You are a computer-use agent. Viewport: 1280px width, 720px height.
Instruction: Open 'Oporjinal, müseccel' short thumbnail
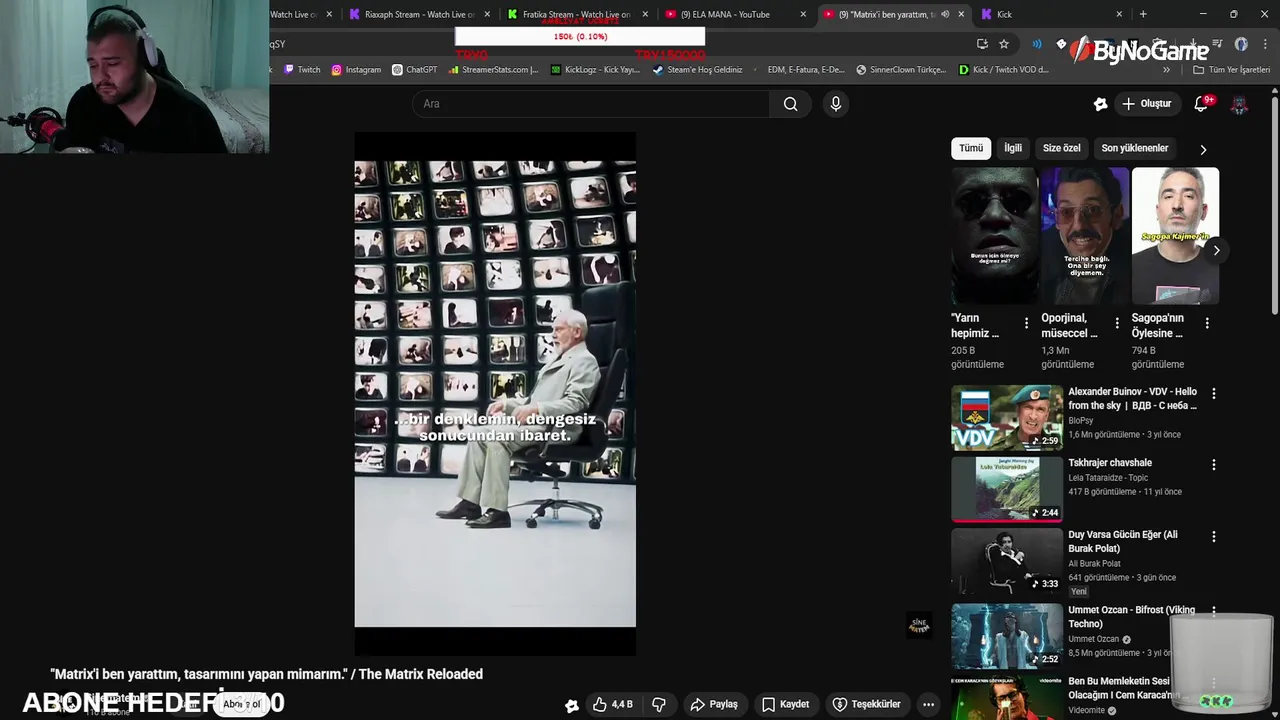click(1085, 236)
